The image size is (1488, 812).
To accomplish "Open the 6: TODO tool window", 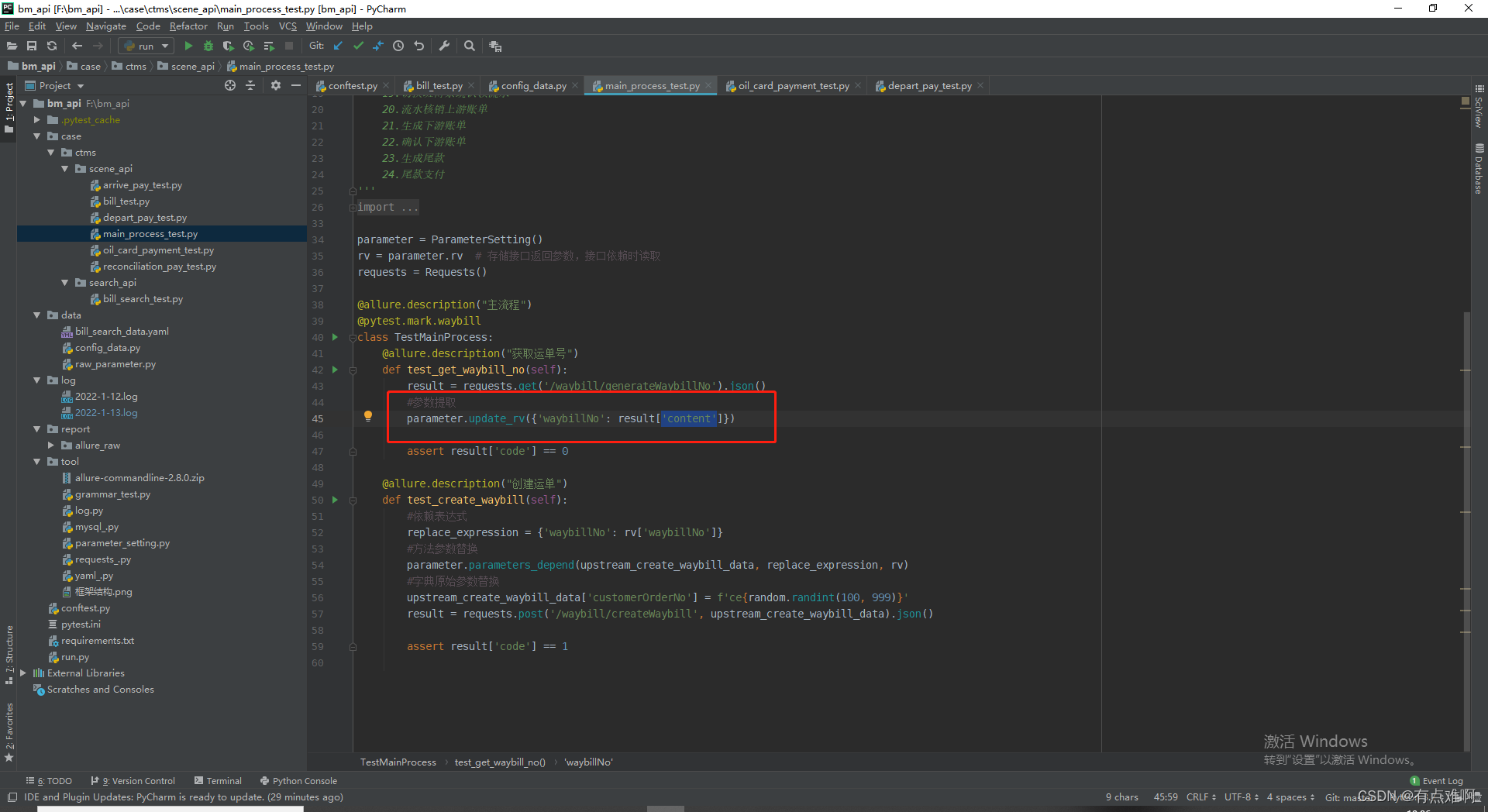I will (x=49, y=781).
